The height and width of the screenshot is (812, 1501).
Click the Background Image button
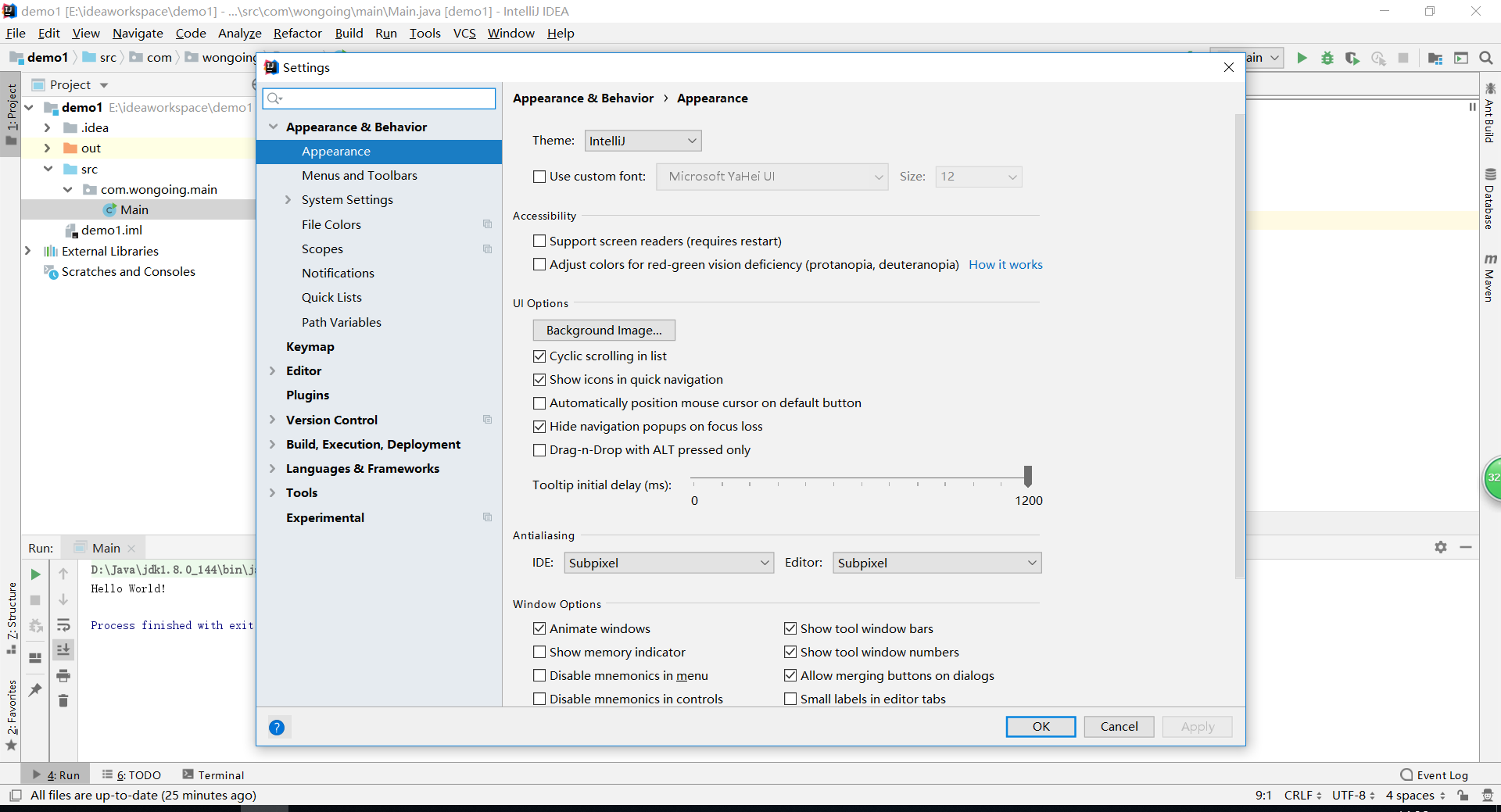click(x=604, y=330)
